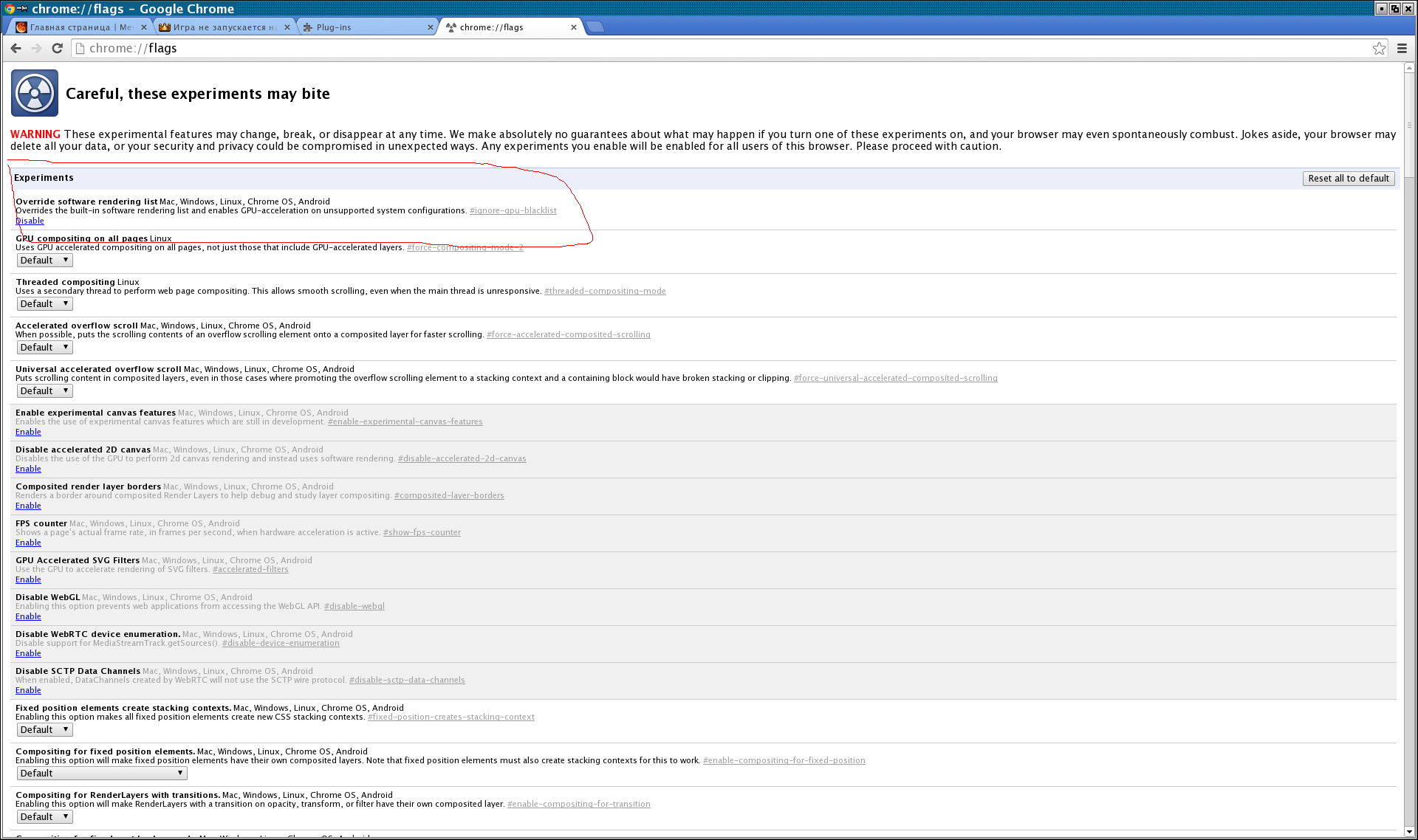Click the Experiments section heading
Image resolution: width=1418 pixels, height=840 pixels.
pos(44,178)
